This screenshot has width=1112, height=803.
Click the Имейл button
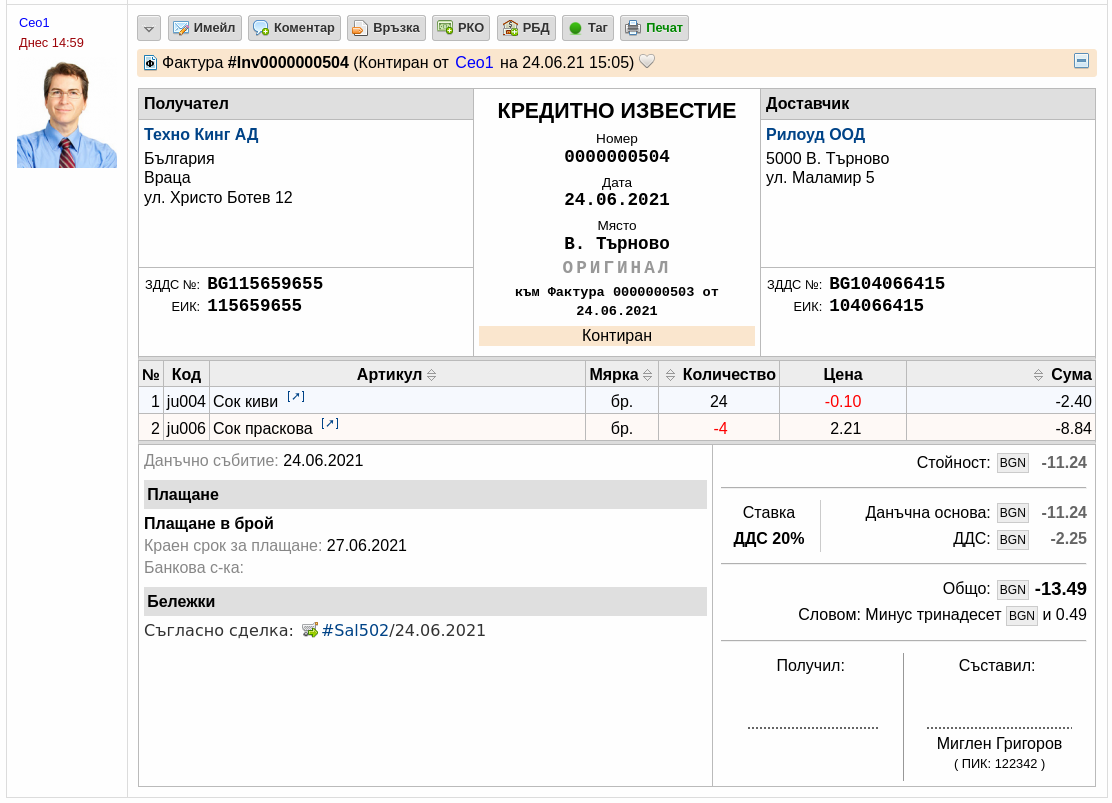point(205,28)
